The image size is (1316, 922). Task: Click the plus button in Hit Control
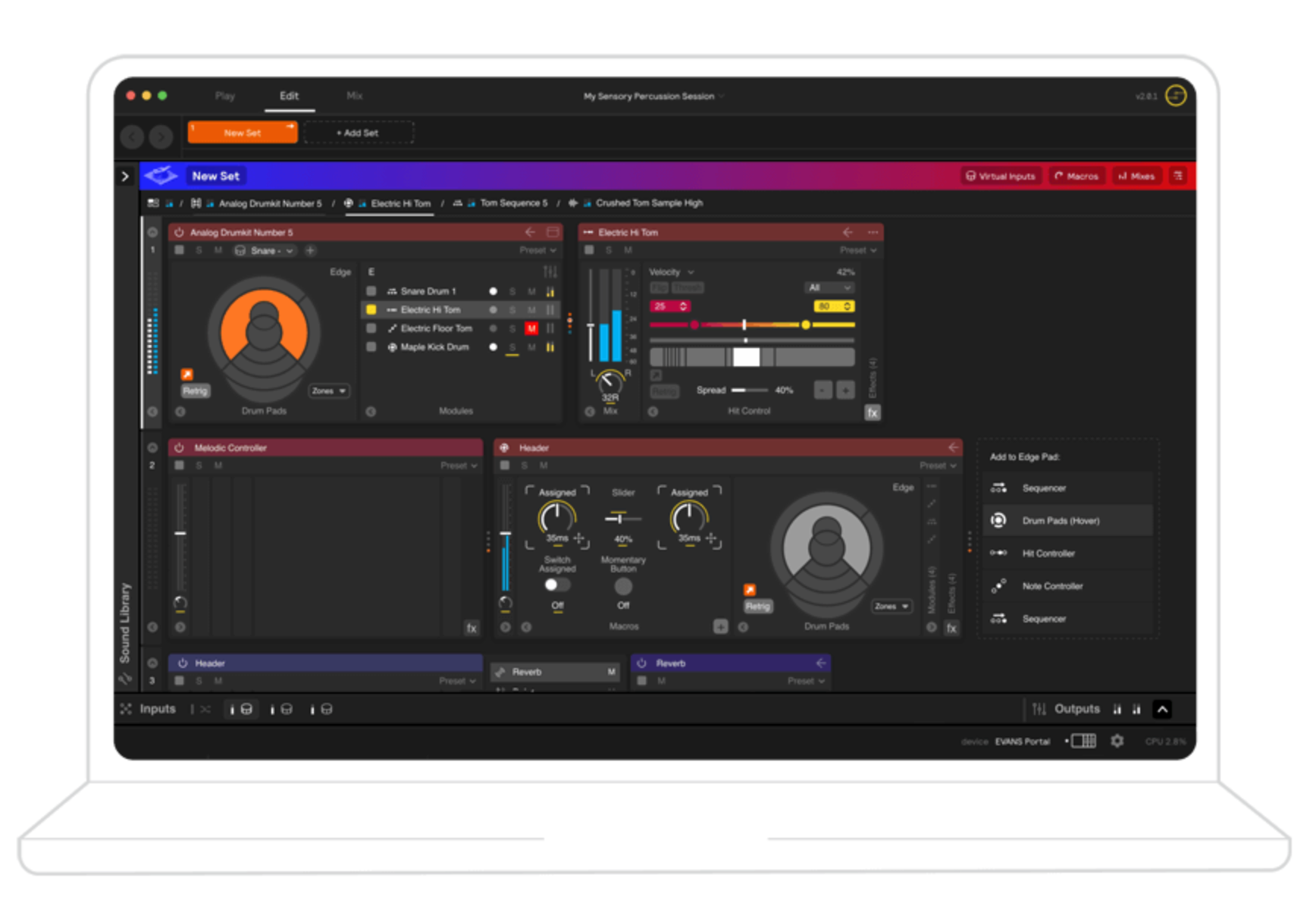[845, 390]
